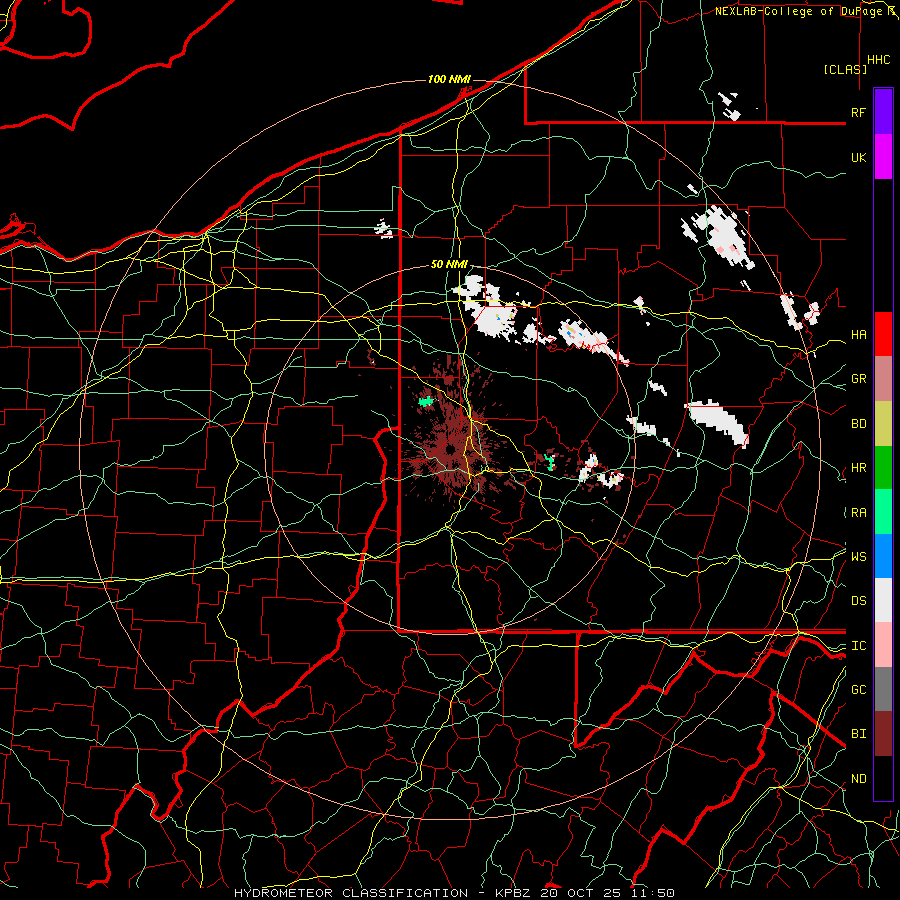Pick the RA light green legend swatch
The image size is (900, 900).
pos(883,512)
